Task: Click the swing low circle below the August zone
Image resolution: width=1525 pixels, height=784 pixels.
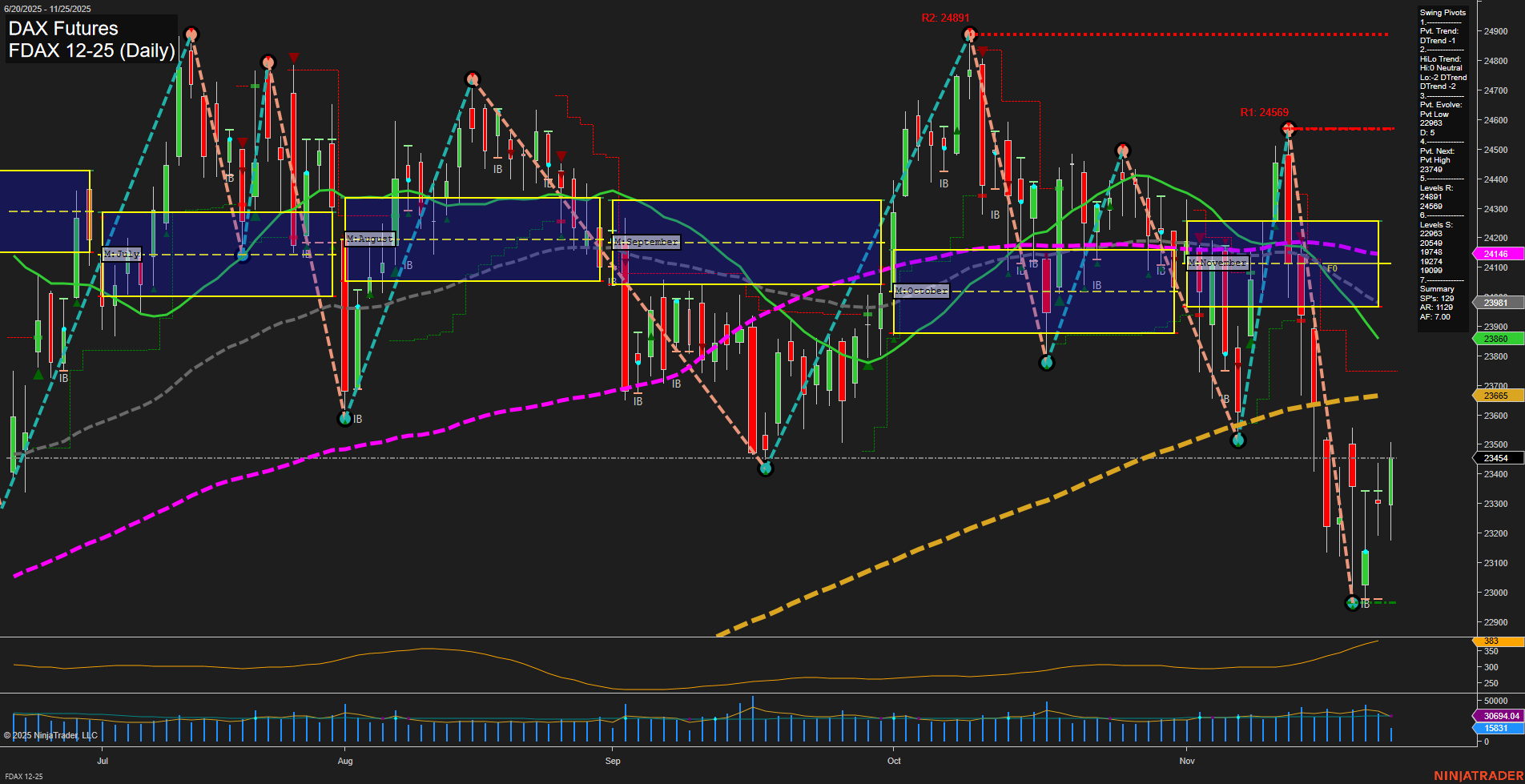Action: pyautogui.click(x=344, y=417)
